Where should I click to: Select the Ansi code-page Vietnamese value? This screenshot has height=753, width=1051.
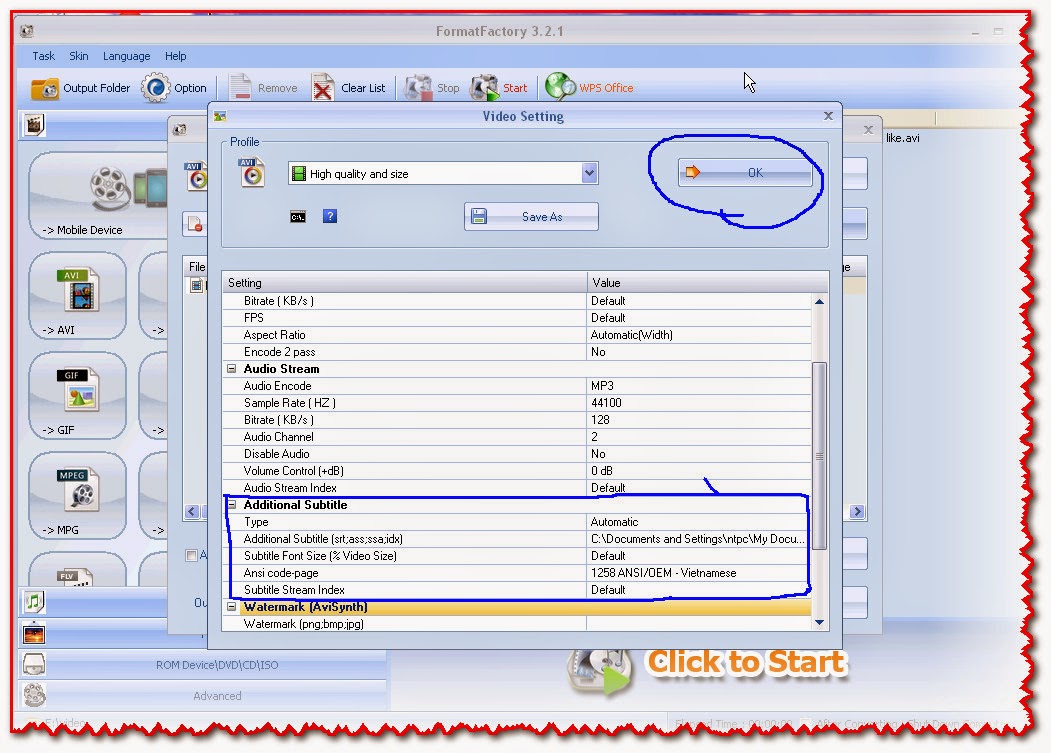[x=698, y=573]
